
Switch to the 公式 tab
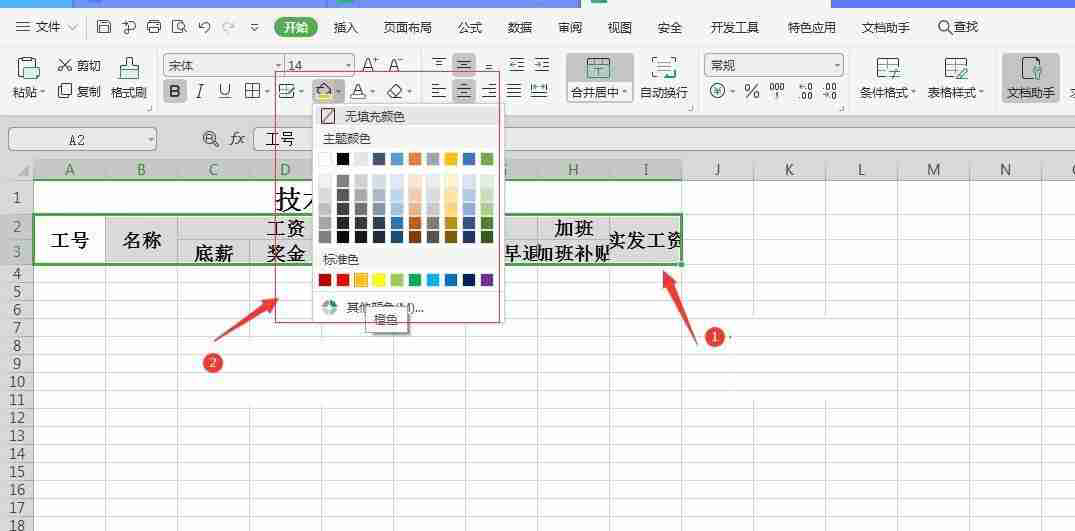pos(470,28)
